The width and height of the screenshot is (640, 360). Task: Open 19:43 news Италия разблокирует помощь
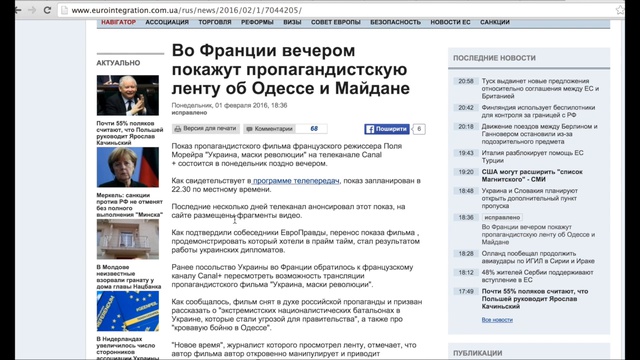click(533, 157)
